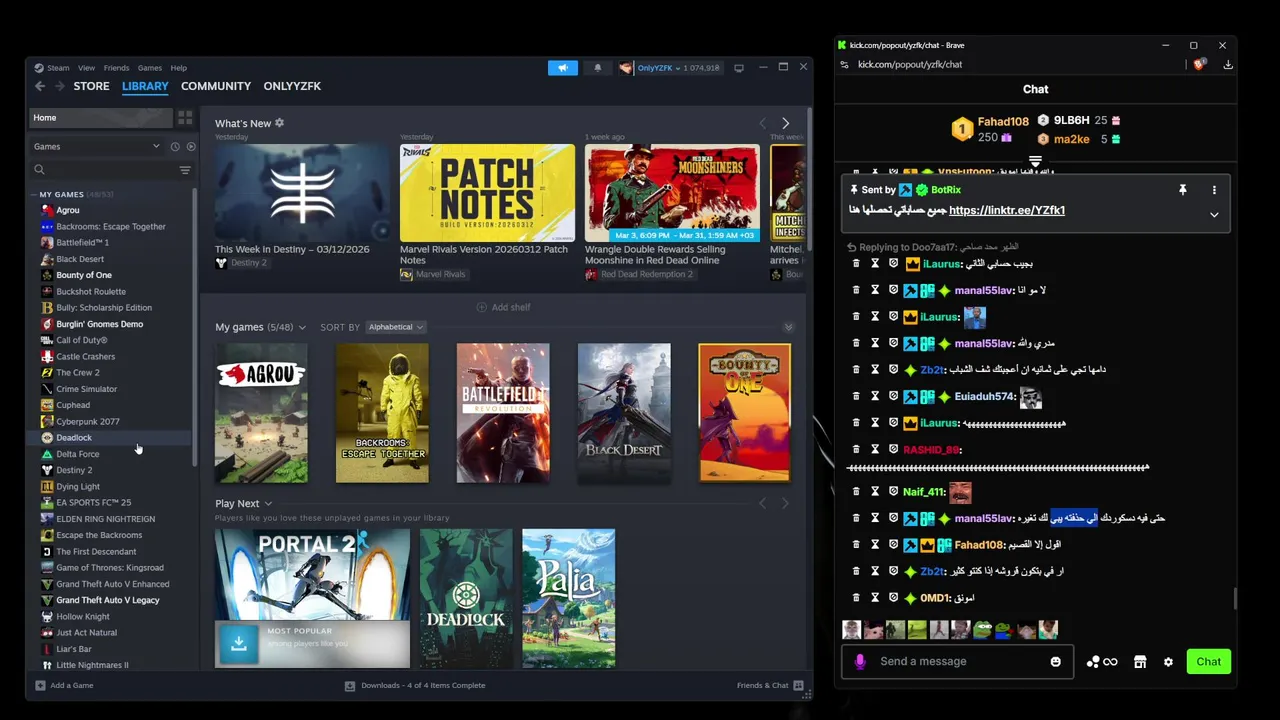The image size is (1280, 720).
Task: Timeout Naif_411 with hourglass icon
Action: point(875,492)
